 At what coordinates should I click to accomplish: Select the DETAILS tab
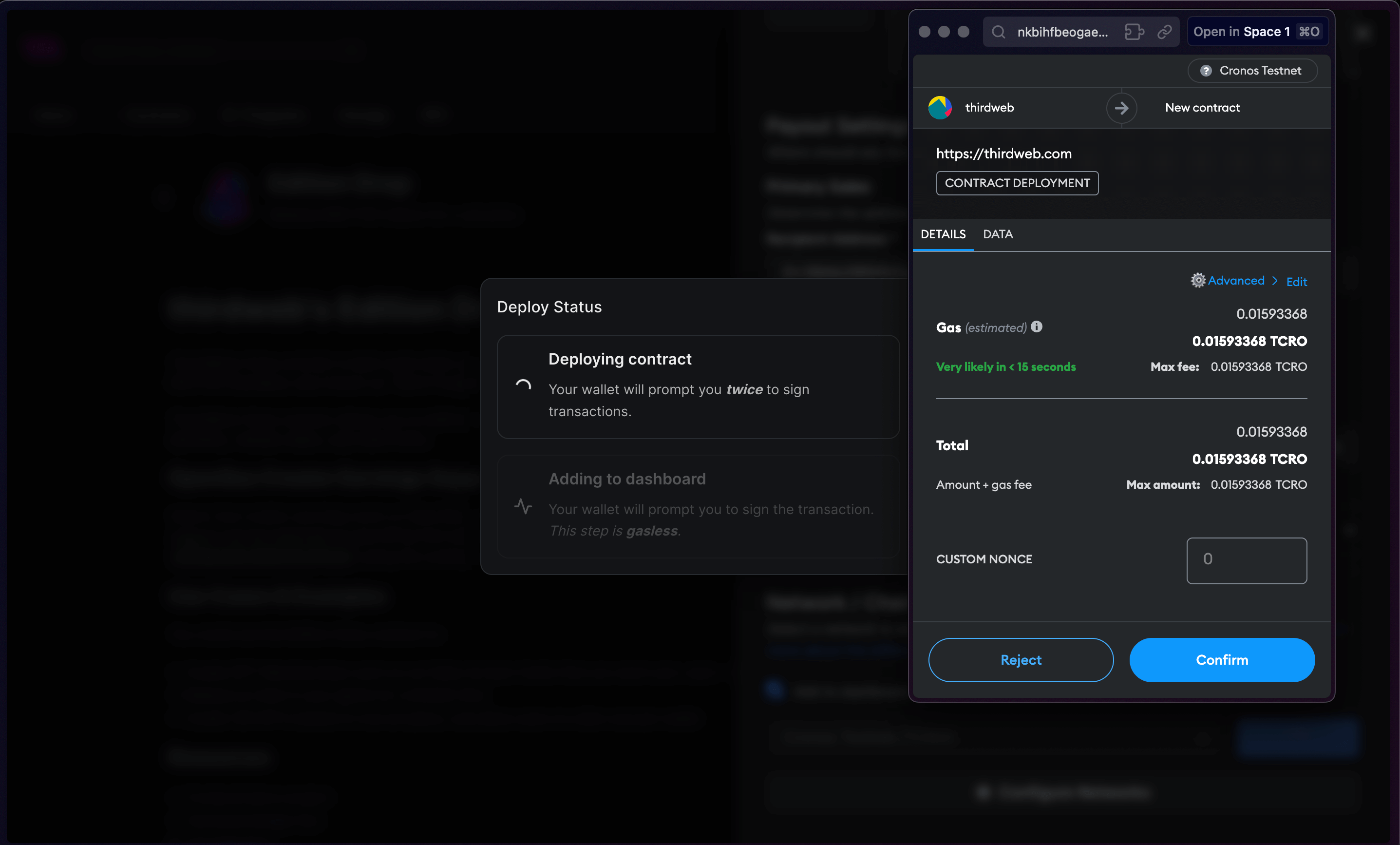coord(943,234)
